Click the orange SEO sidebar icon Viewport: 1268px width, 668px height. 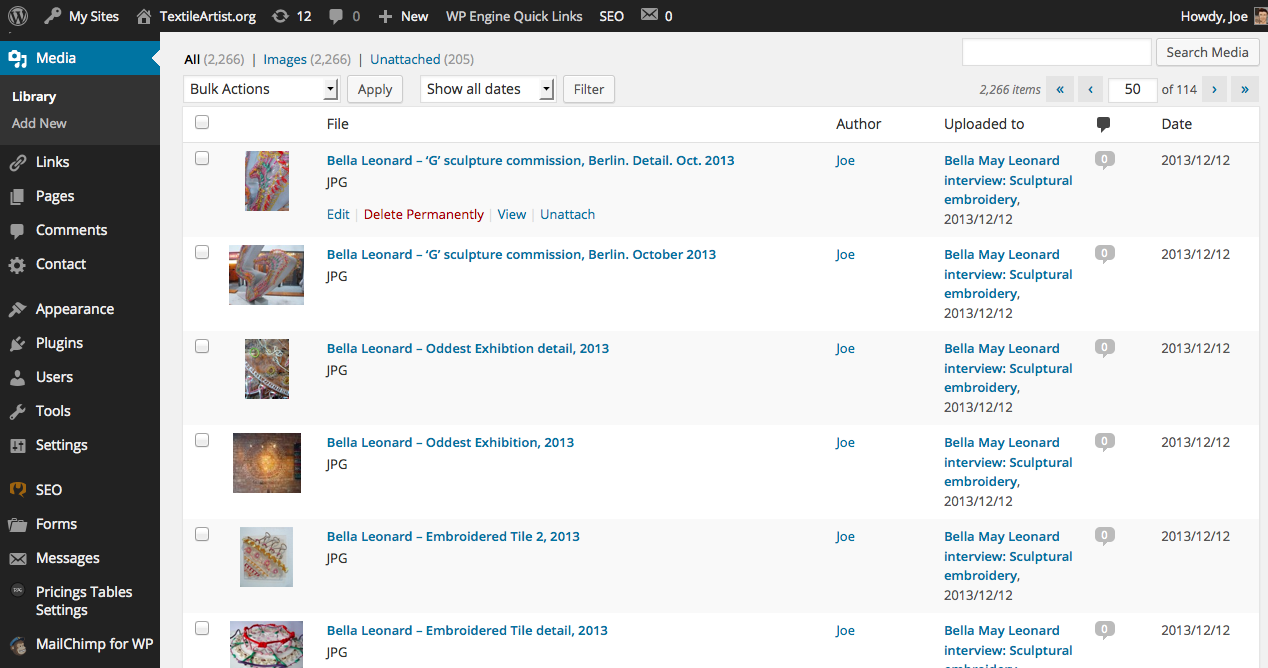click(17, 490)
